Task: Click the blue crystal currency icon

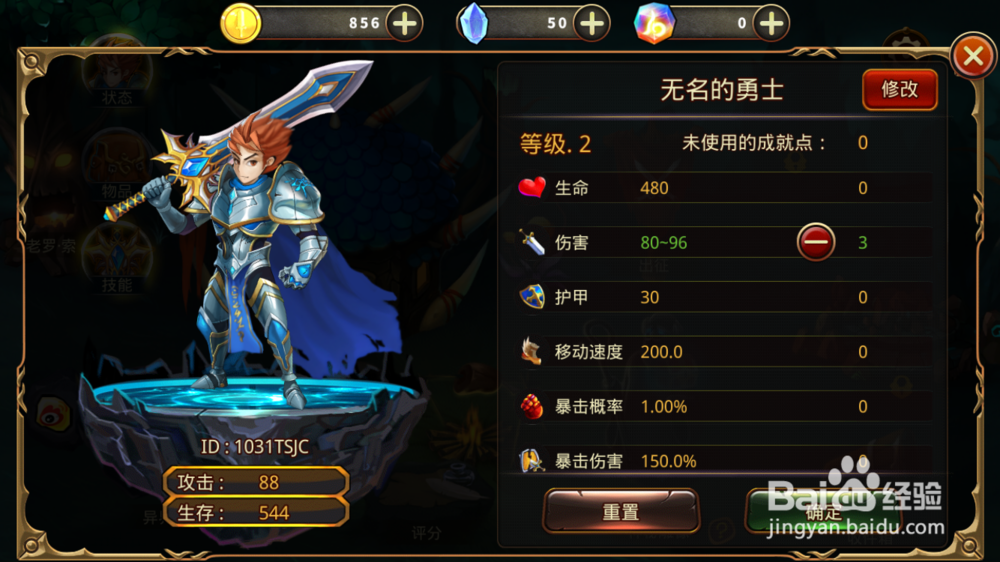Action: coord(474,24)
